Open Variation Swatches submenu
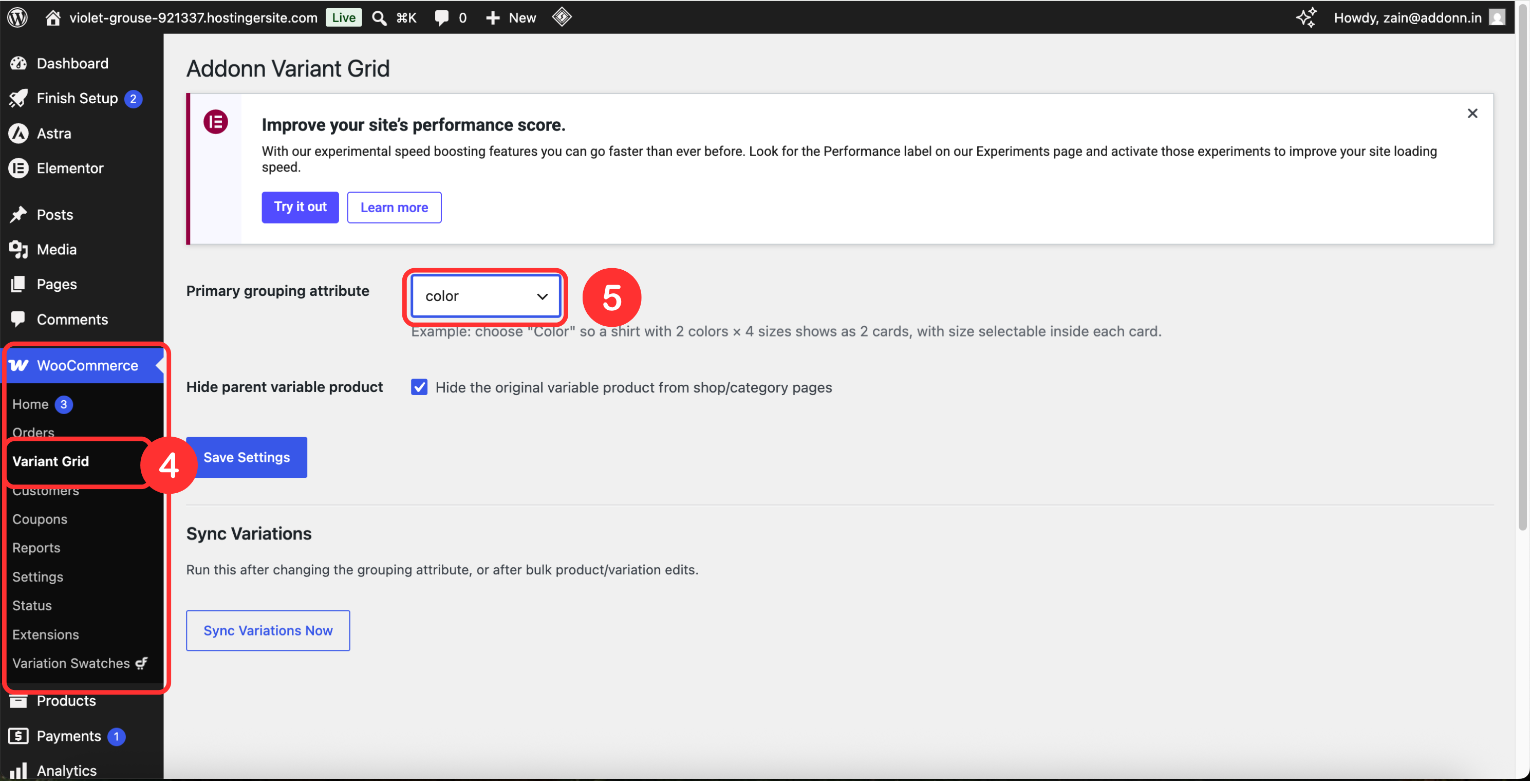Image resolution: width=1530 pixels, height=784 pixels. [71, 663]
